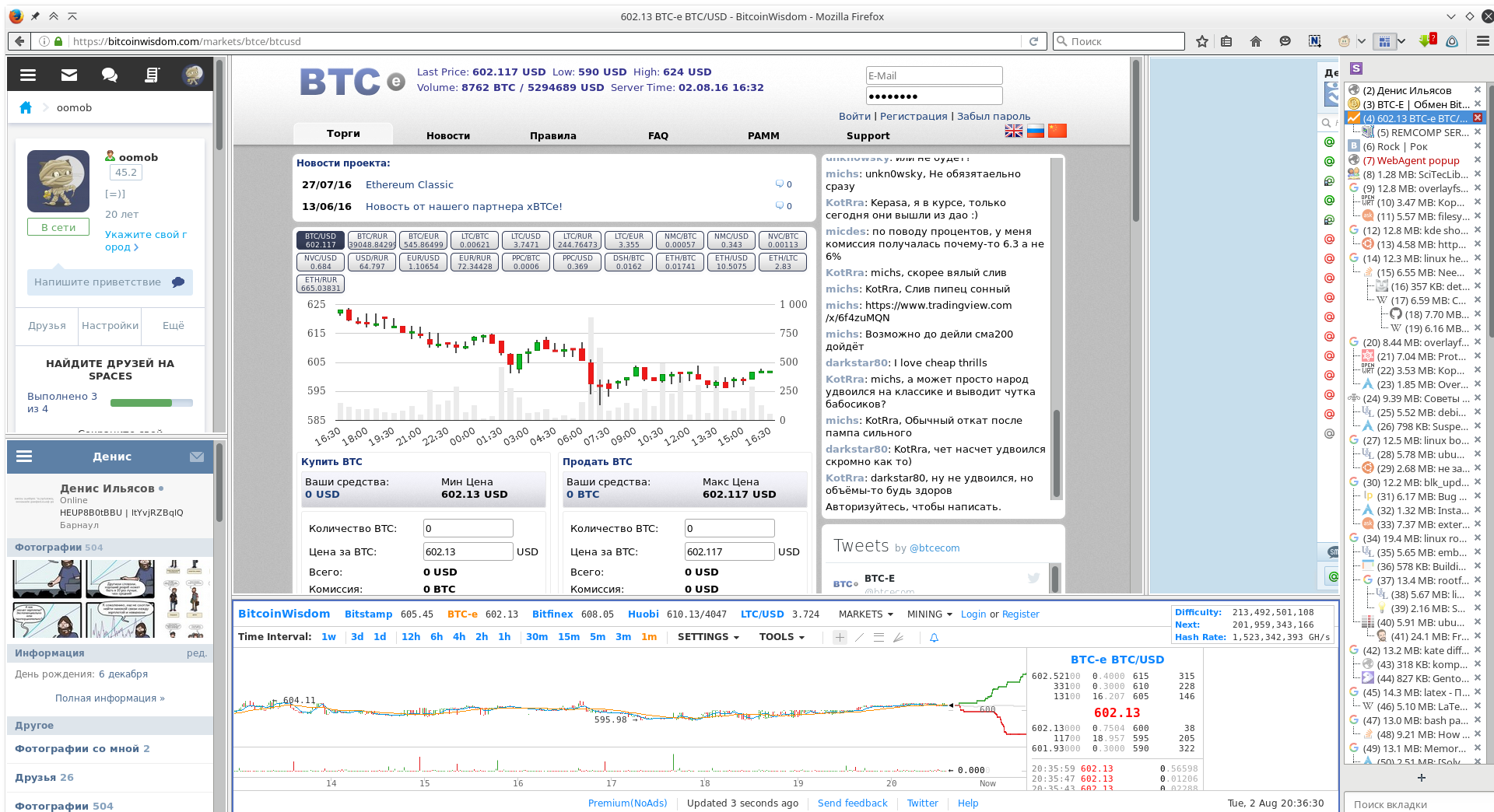Click the price alert bell icon
Viewport: 1494px width, 812px height.
tap(934, 637)
